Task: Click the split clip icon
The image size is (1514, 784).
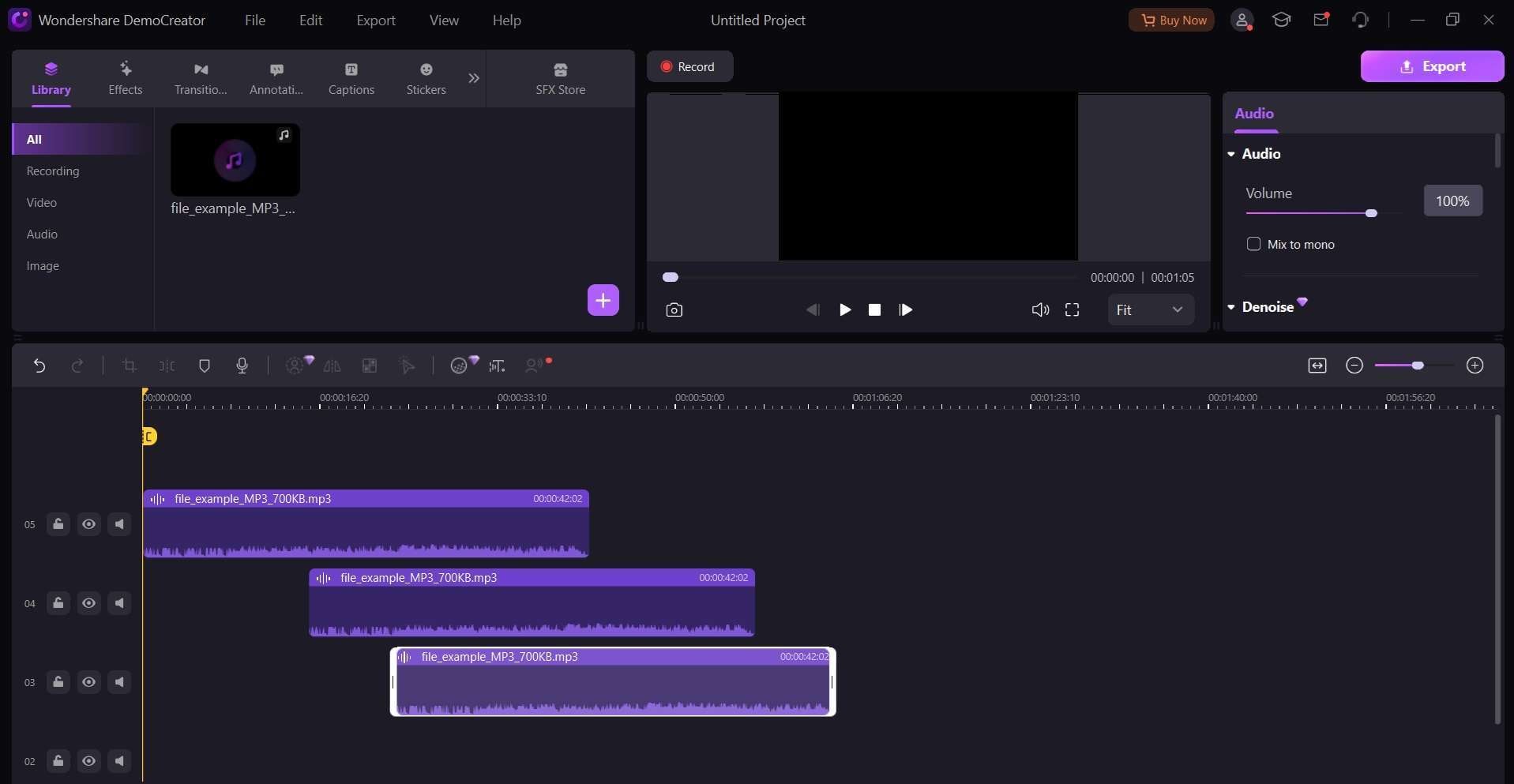Action: point(167,366)
